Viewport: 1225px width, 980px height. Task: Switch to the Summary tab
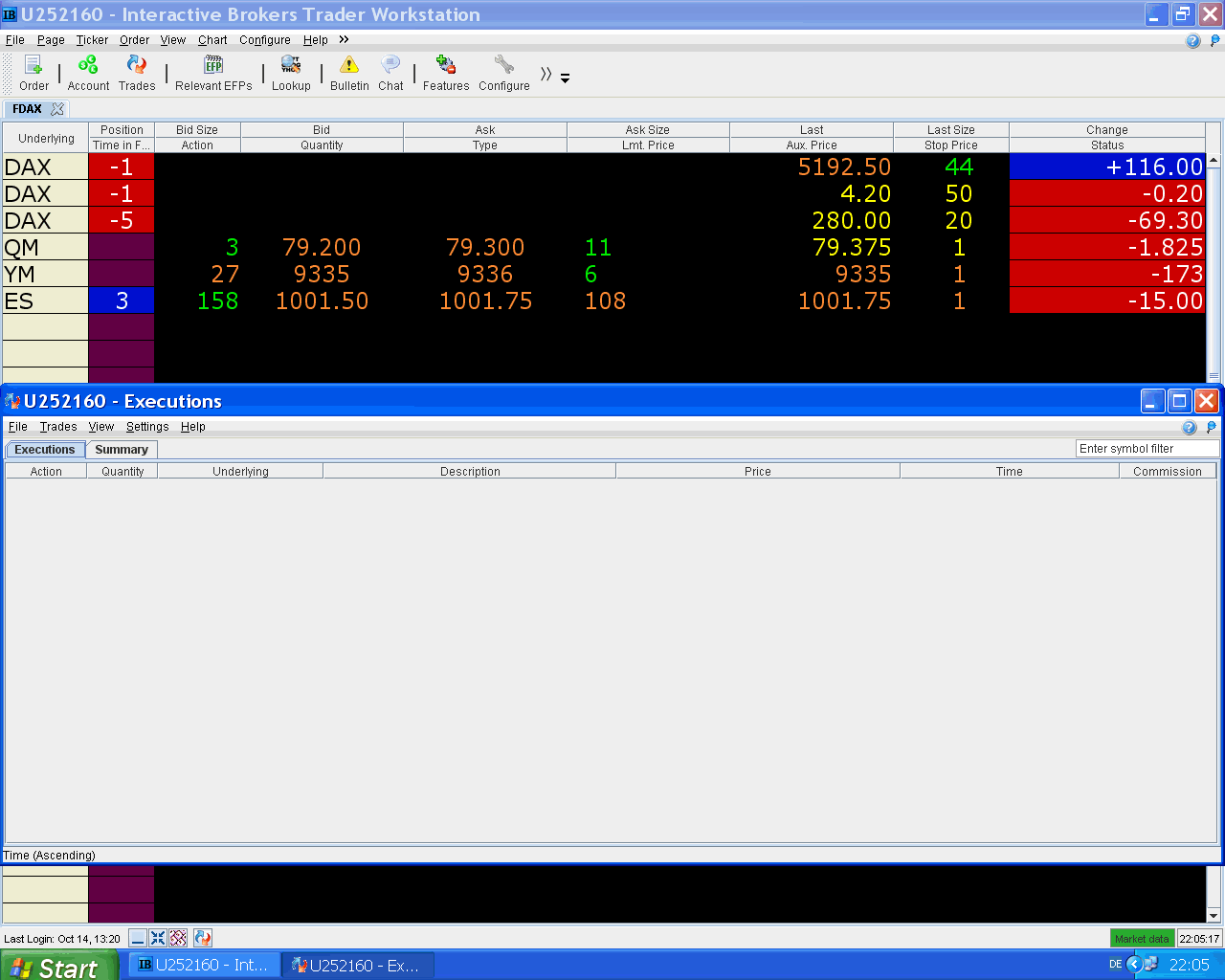pyautogui.click(x=122, y=450)
